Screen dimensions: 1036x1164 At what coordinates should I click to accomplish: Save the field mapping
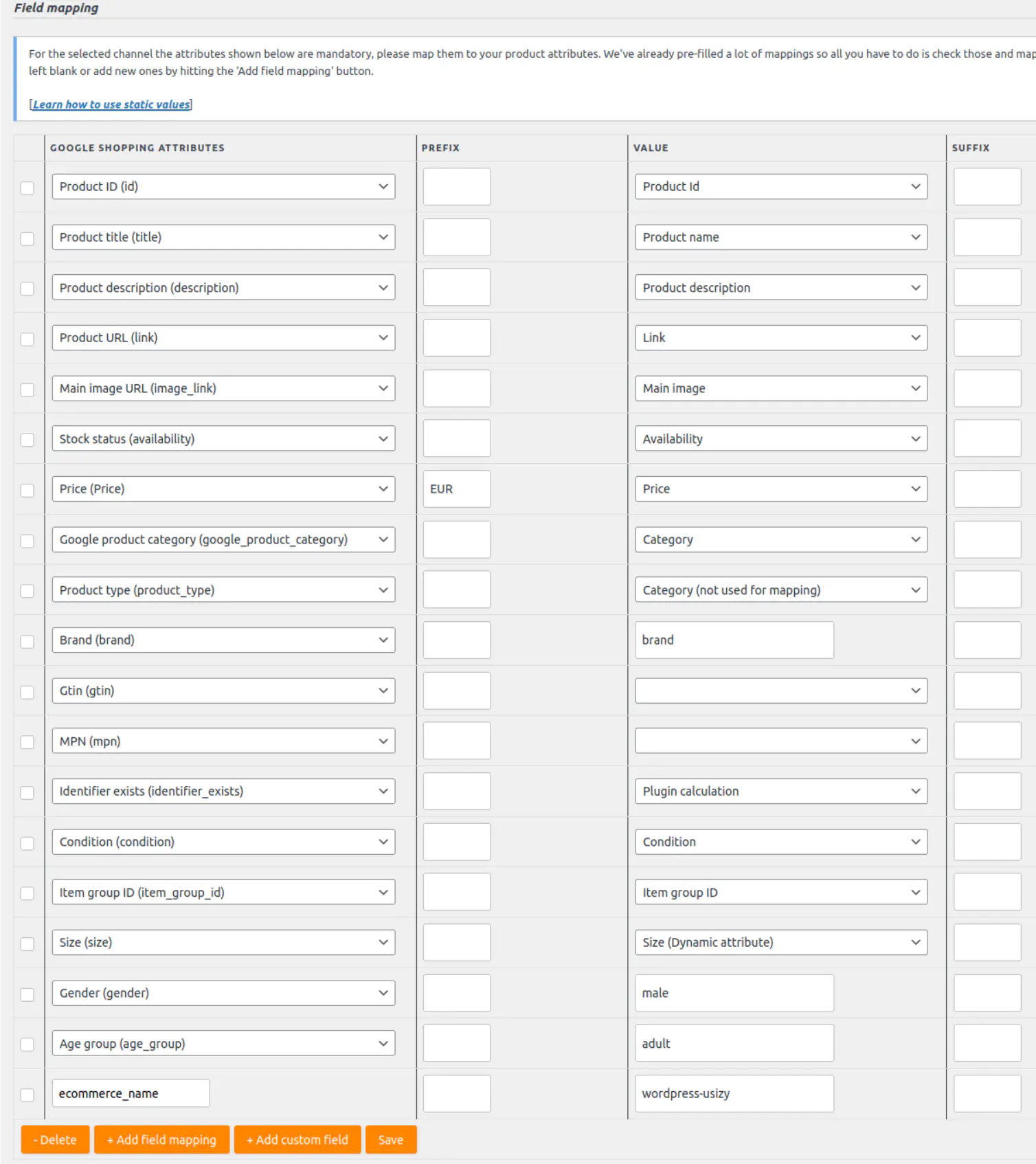(390, 1140)
